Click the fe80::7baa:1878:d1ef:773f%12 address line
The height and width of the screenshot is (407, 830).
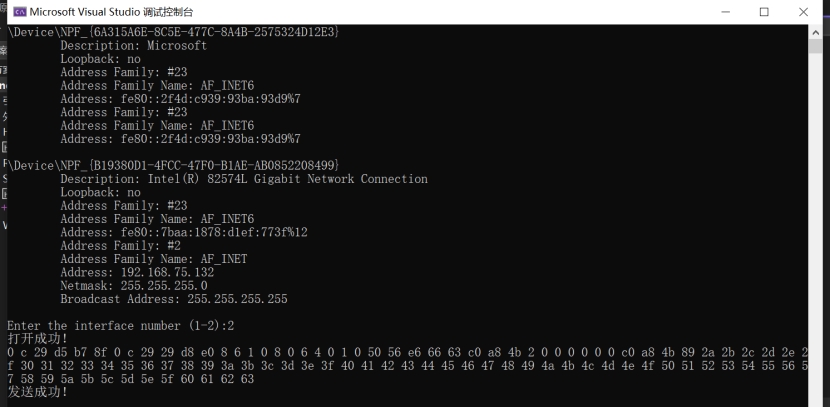(x=183, y=232)
